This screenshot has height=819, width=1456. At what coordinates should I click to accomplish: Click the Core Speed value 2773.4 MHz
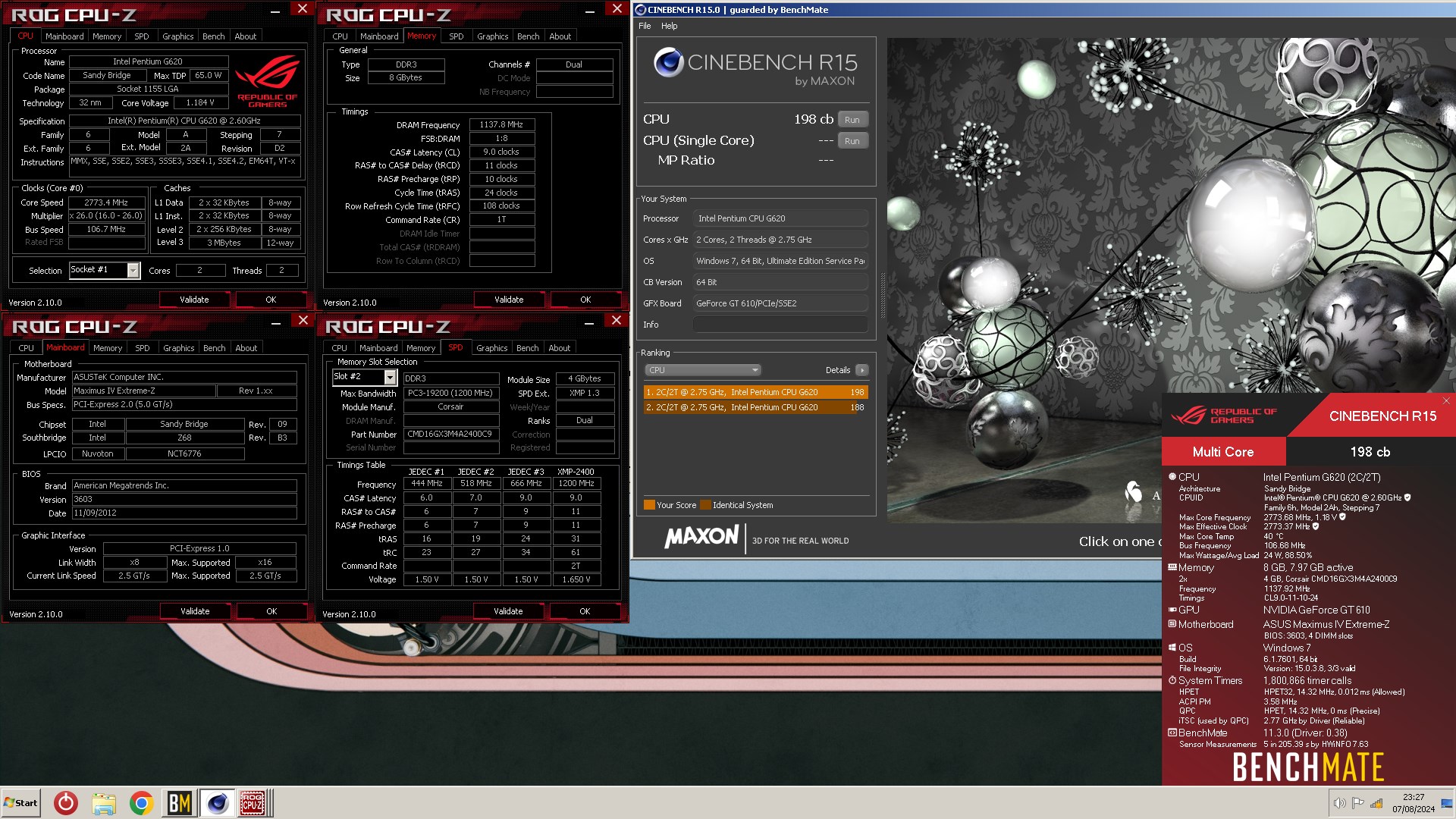point(106,202)
